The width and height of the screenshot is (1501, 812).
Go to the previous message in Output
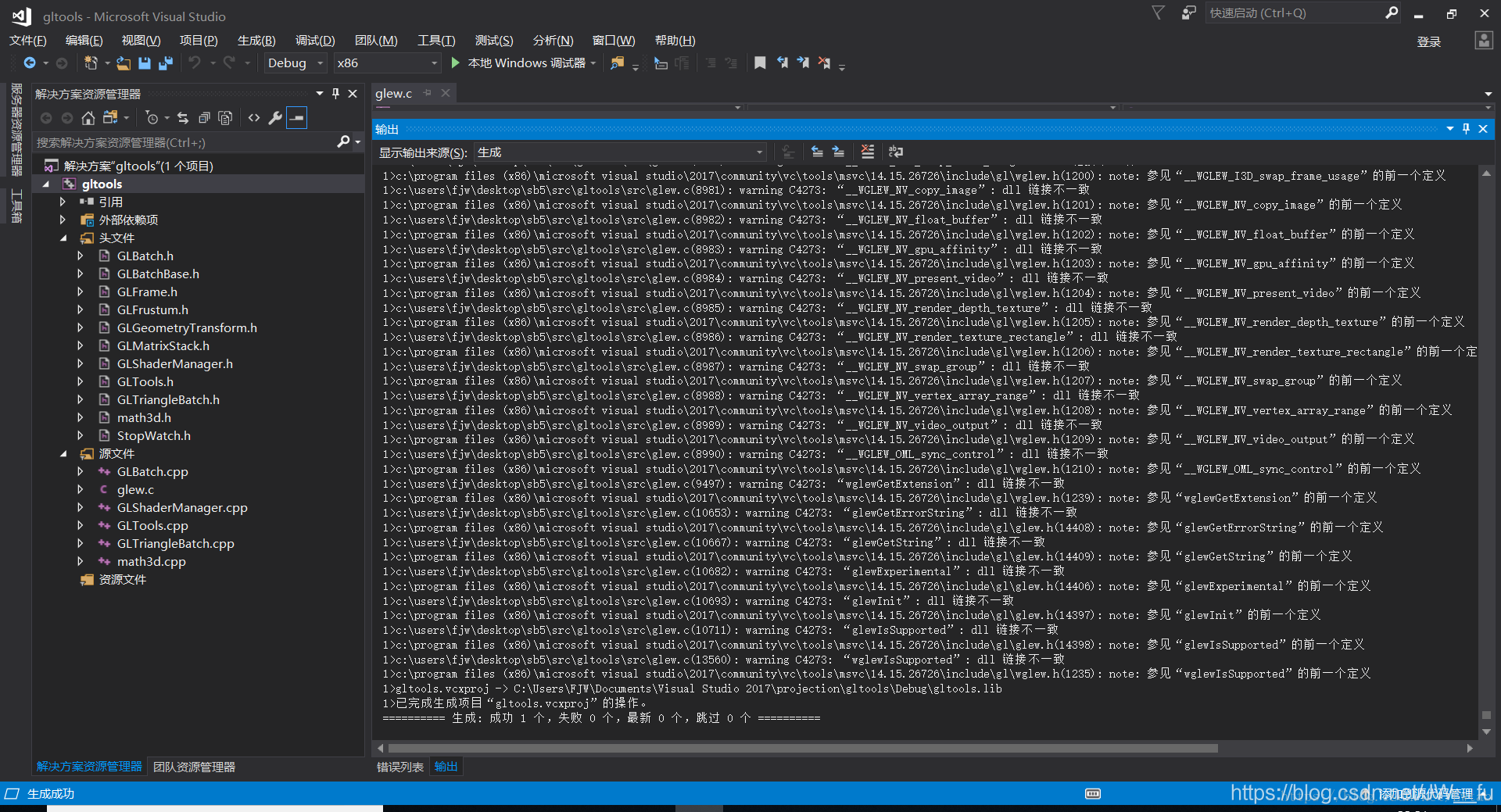[817, 152]
